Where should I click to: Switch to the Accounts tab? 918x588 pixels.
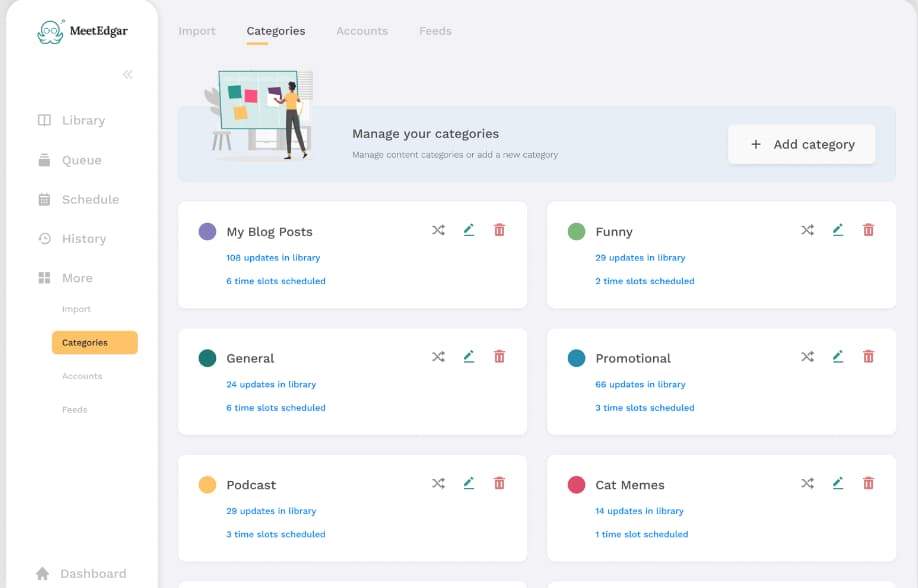362,31
